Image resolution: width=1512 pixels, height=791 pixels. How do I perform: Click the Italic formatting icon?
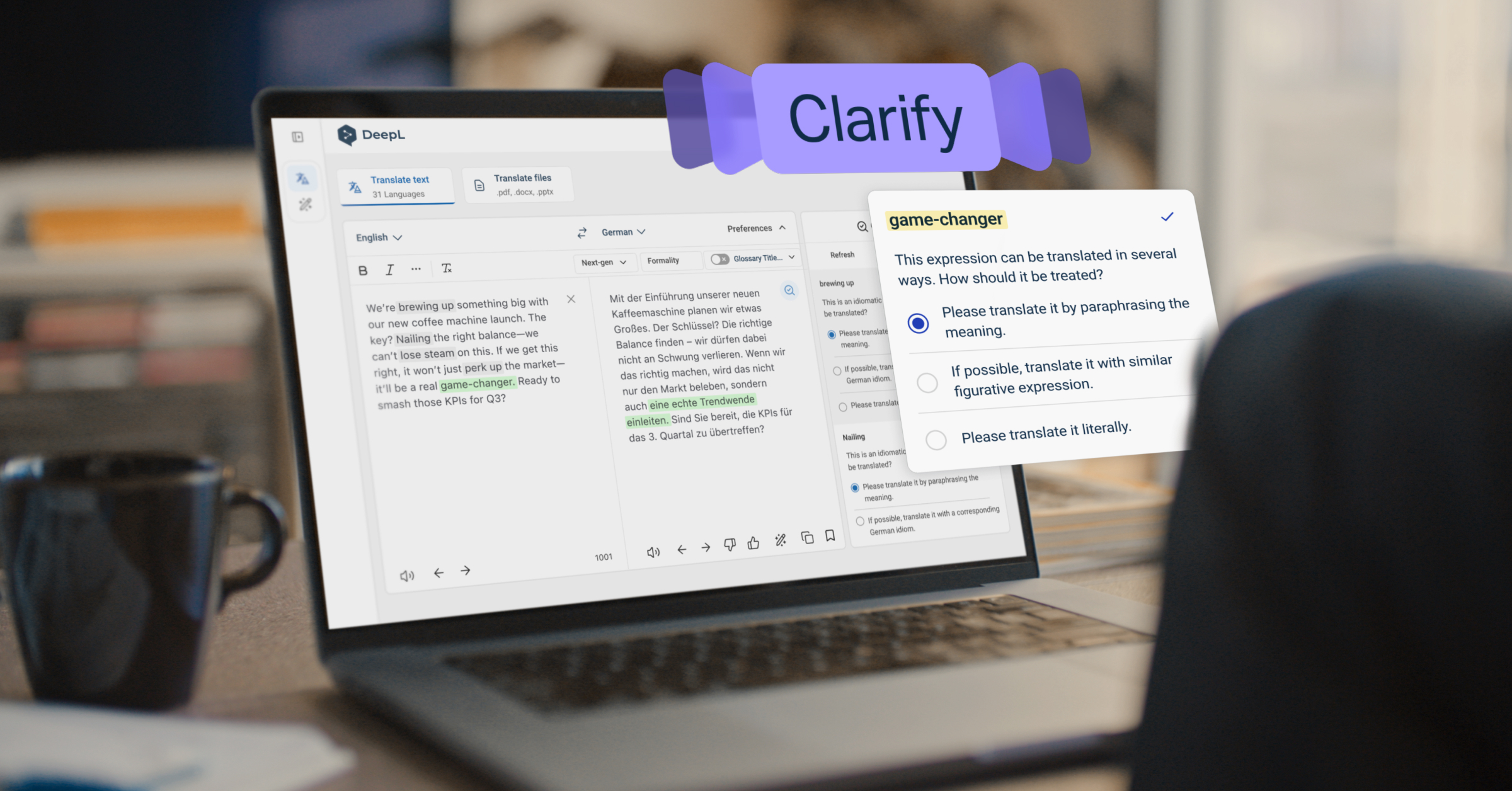389,270
